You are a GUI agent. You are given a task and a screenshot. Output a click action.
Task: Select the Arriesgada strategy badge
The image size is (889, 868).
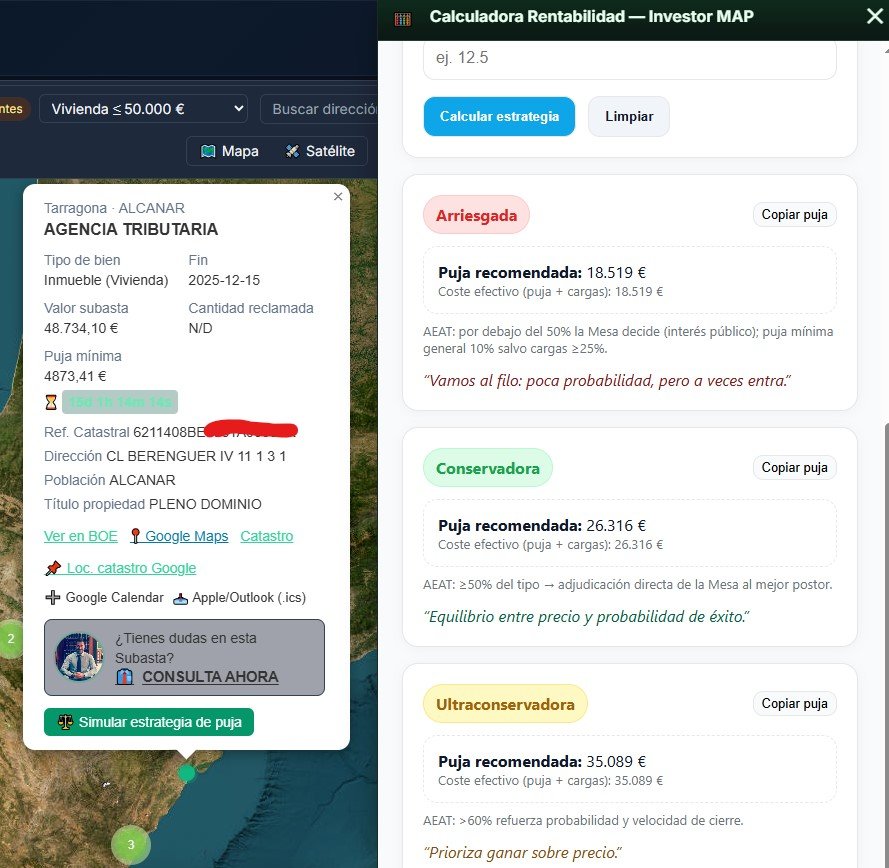(x=476, y=214)
